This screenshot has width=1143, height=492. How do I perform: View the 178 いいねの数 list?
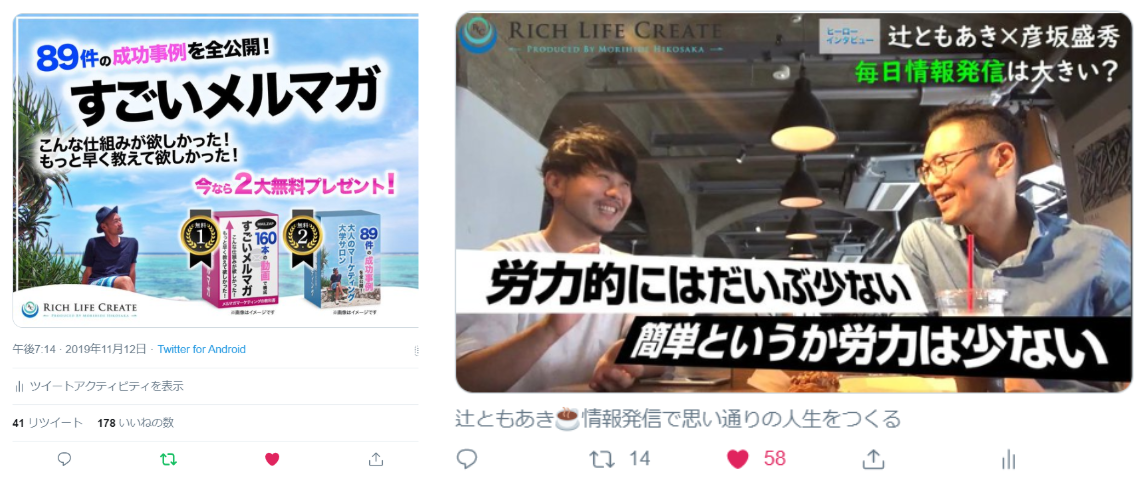[x=136, y=423]
